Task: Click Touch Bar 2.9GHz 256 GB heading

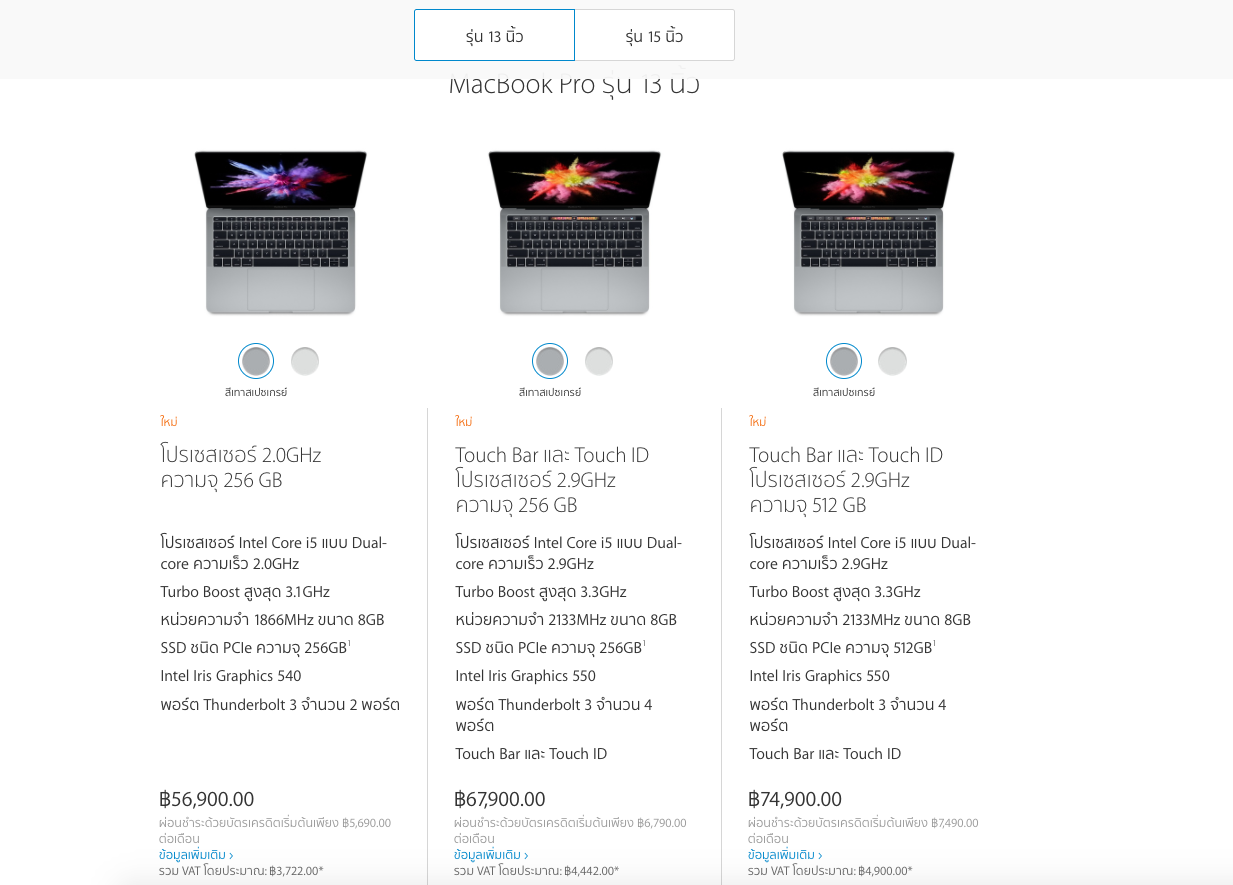Action: coord(552,480)
